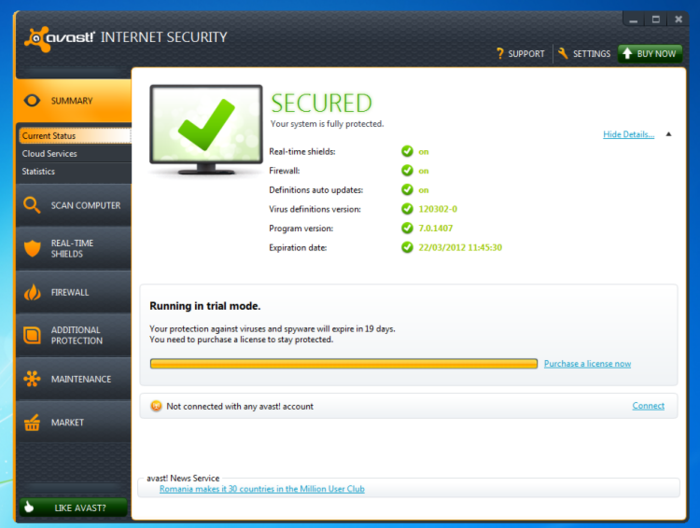Open the Maintenance section
700x528 pixels.
pyautogui.click(x=73, y=379)
